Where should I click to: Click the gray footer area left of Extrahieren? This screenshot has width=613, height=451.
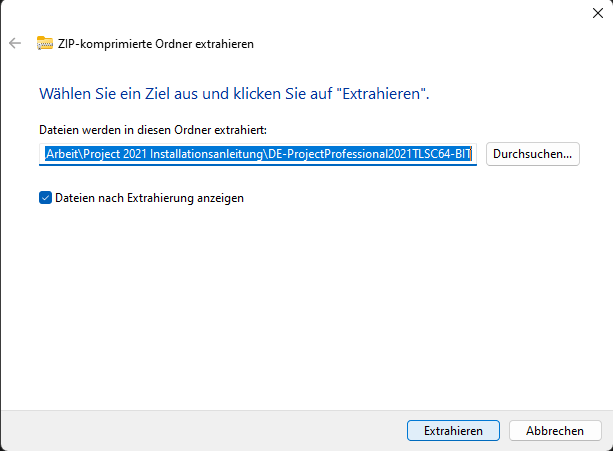pos(200,430)
